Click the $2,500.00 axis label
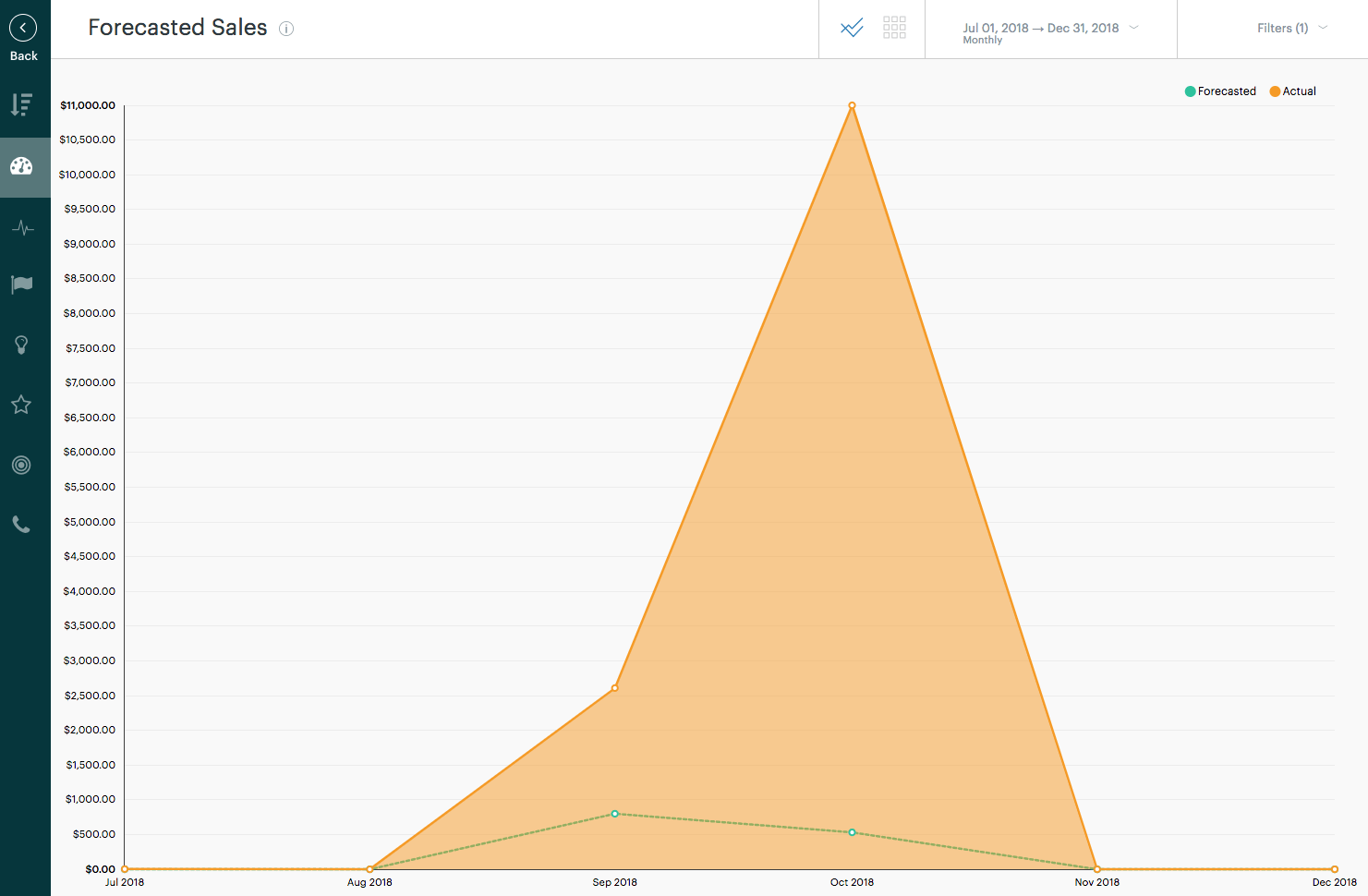 (x=90, y=696)
